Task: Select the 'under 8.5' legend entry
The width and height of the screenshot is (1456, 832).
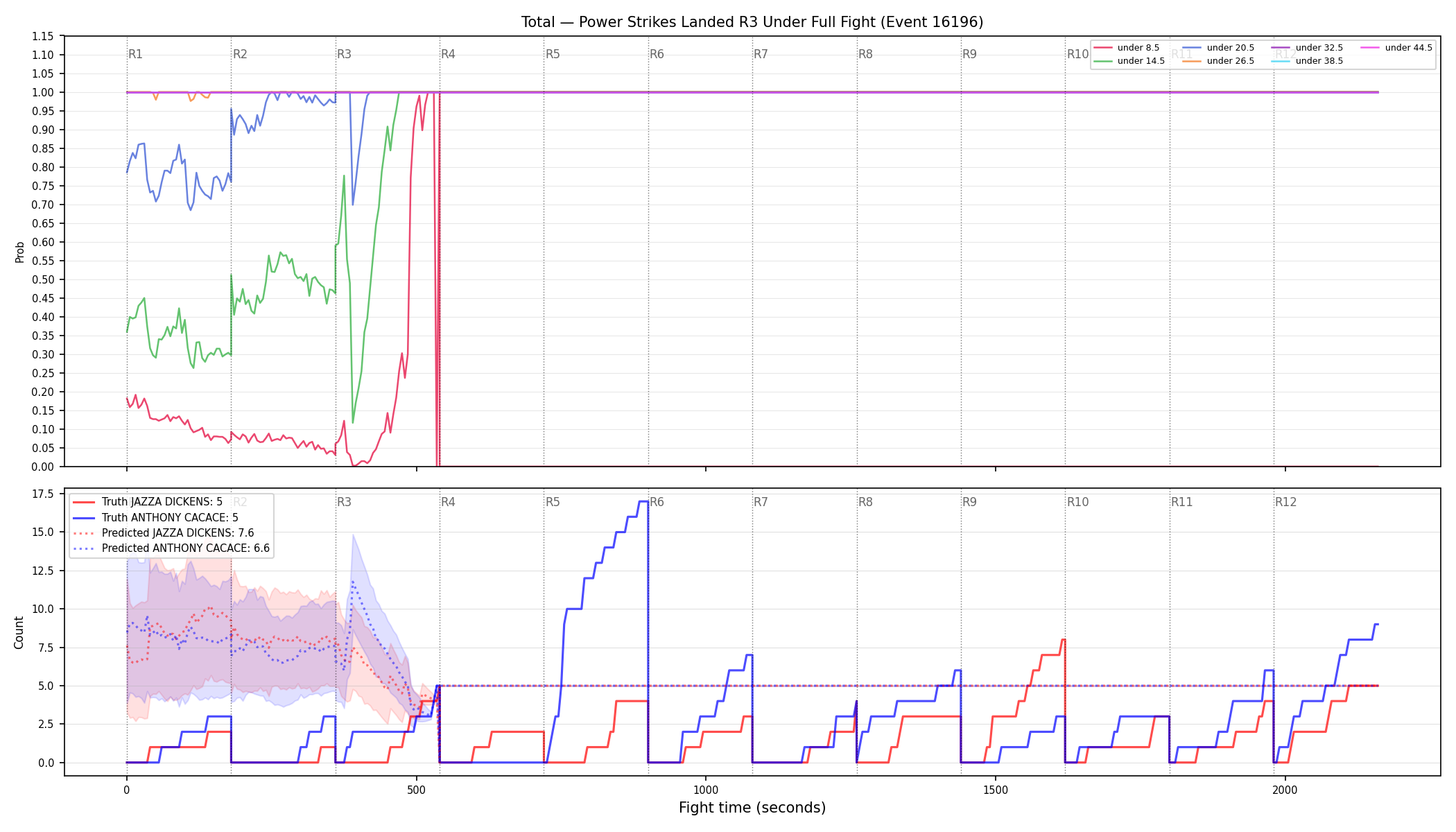Action: pos(1127,48)
